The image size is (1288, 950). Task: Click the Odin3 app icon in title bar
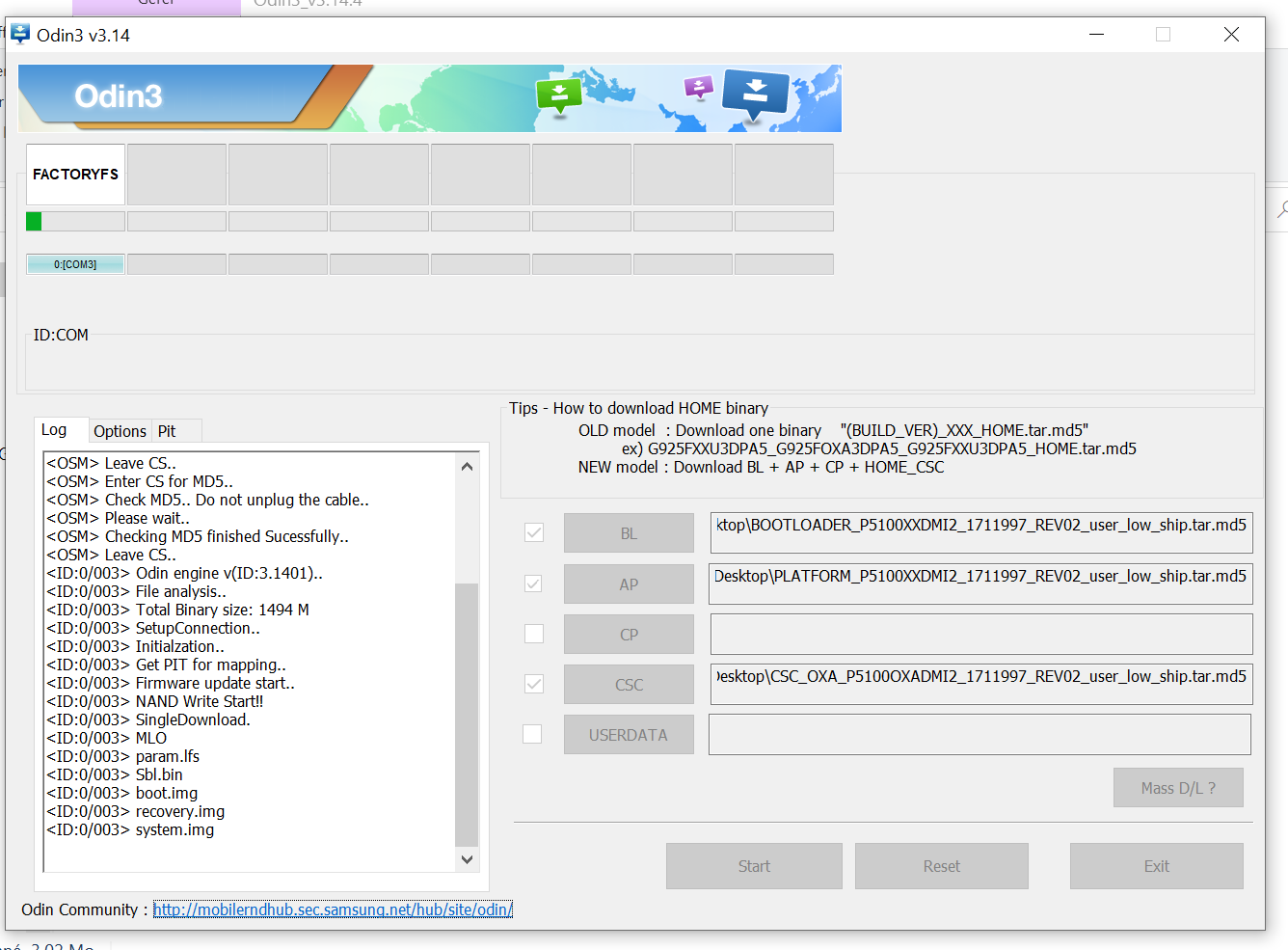tap(20, 35)
